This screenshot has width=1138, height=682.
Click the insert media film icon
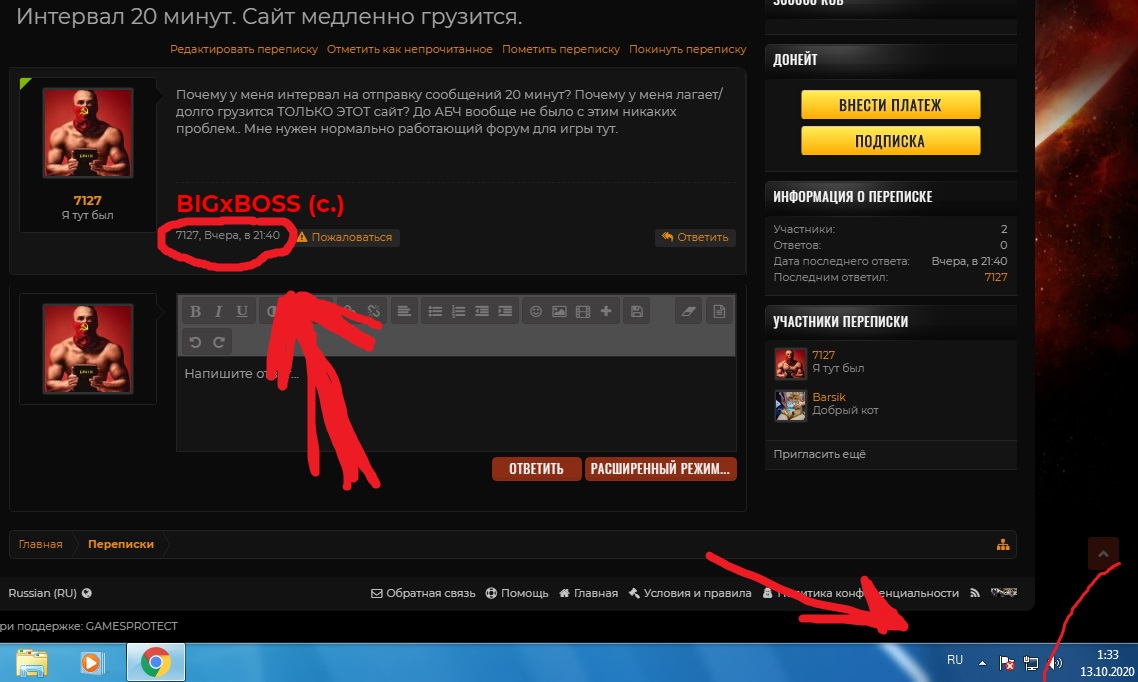582,312
